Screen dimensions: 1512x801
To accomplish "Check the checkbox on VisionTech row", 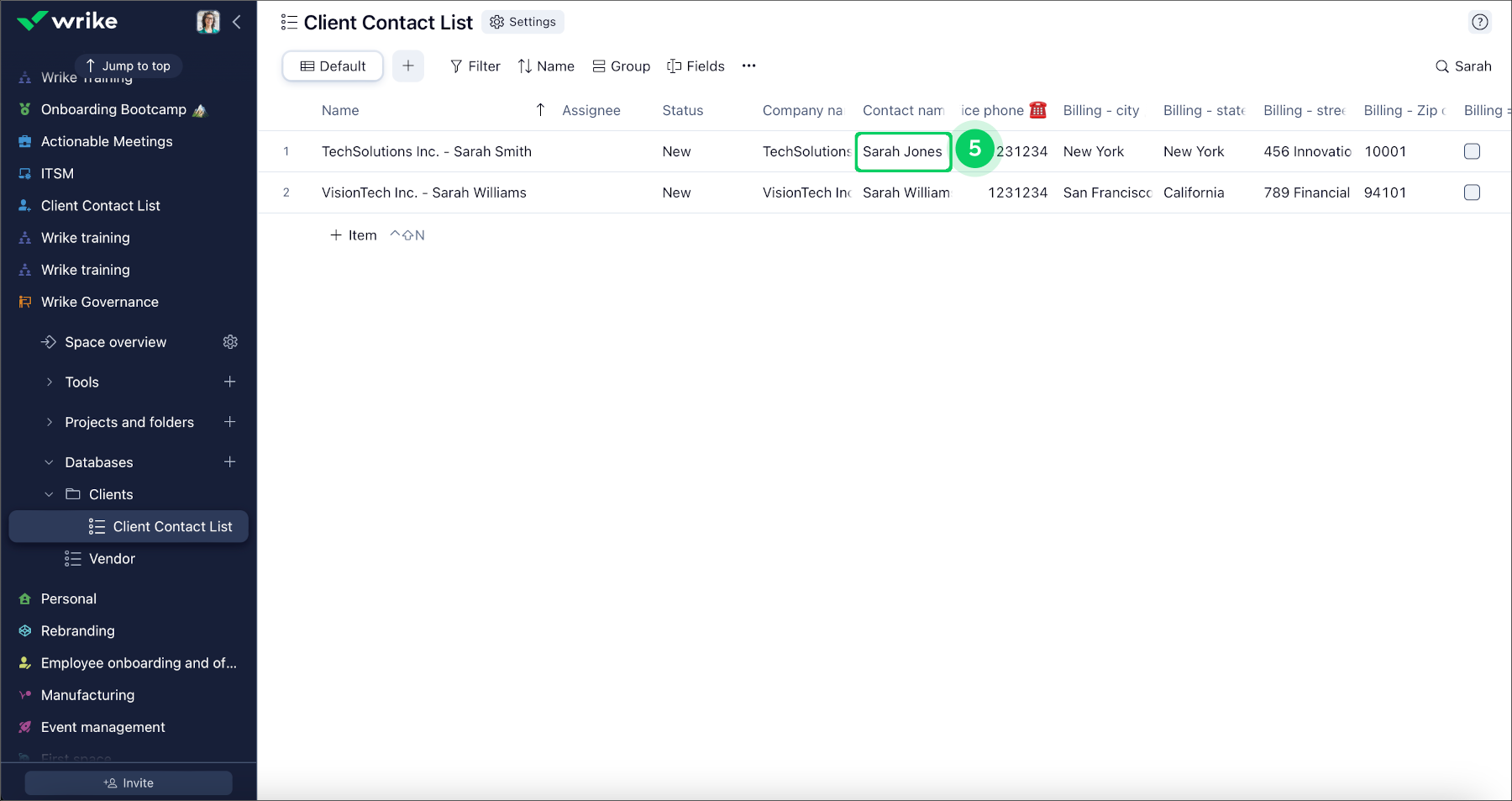I will click(1472, 192).
